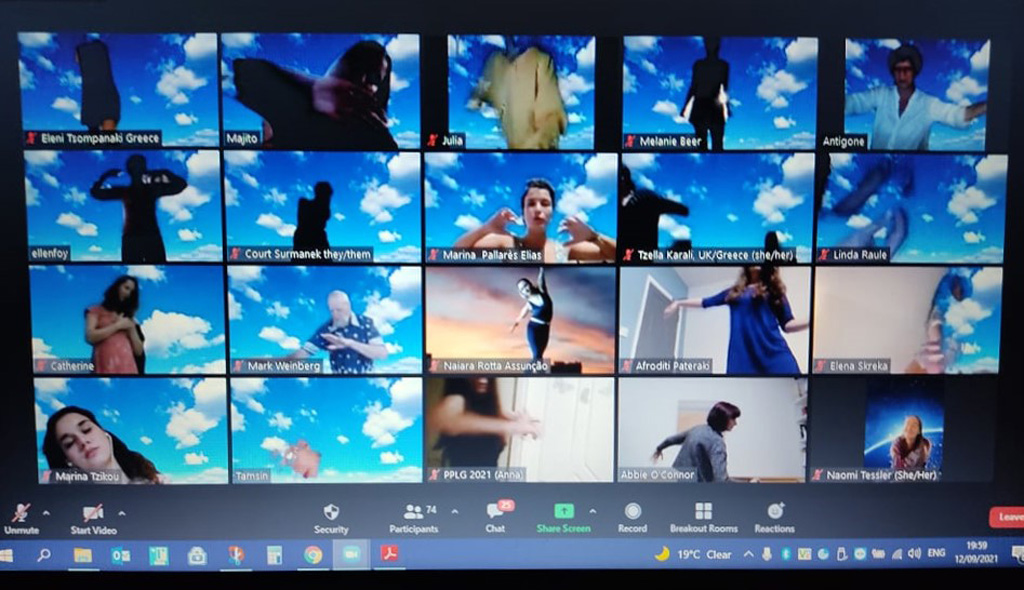Start recording with the Record button
Viewport: 1024px width, 590px height.
632,518
